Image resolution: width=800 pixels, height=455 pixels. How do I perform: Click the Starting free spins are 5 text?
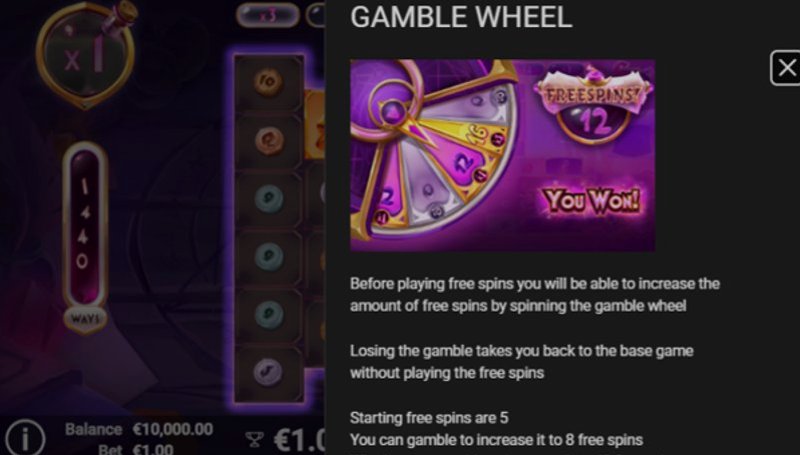[x=429, y=418]
